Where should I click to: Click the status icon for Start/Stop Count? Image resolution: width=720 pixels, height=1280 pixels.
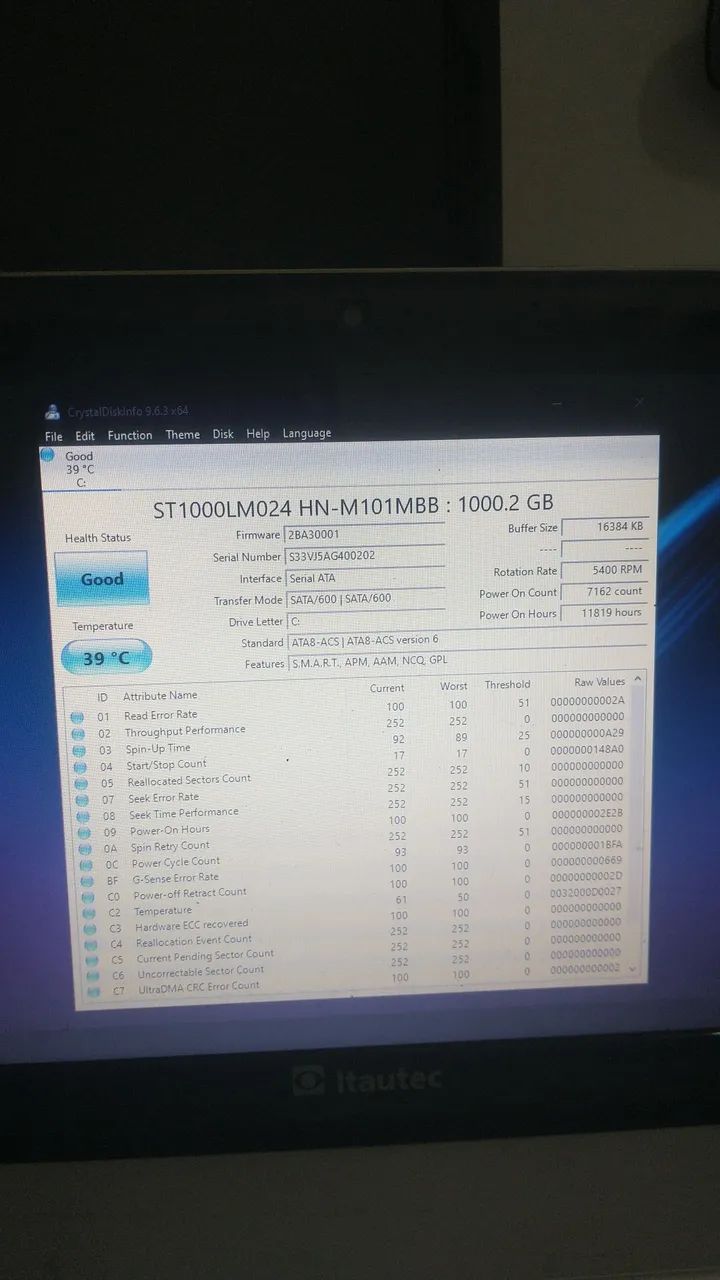pyautogui.click(x=78, y=766)
